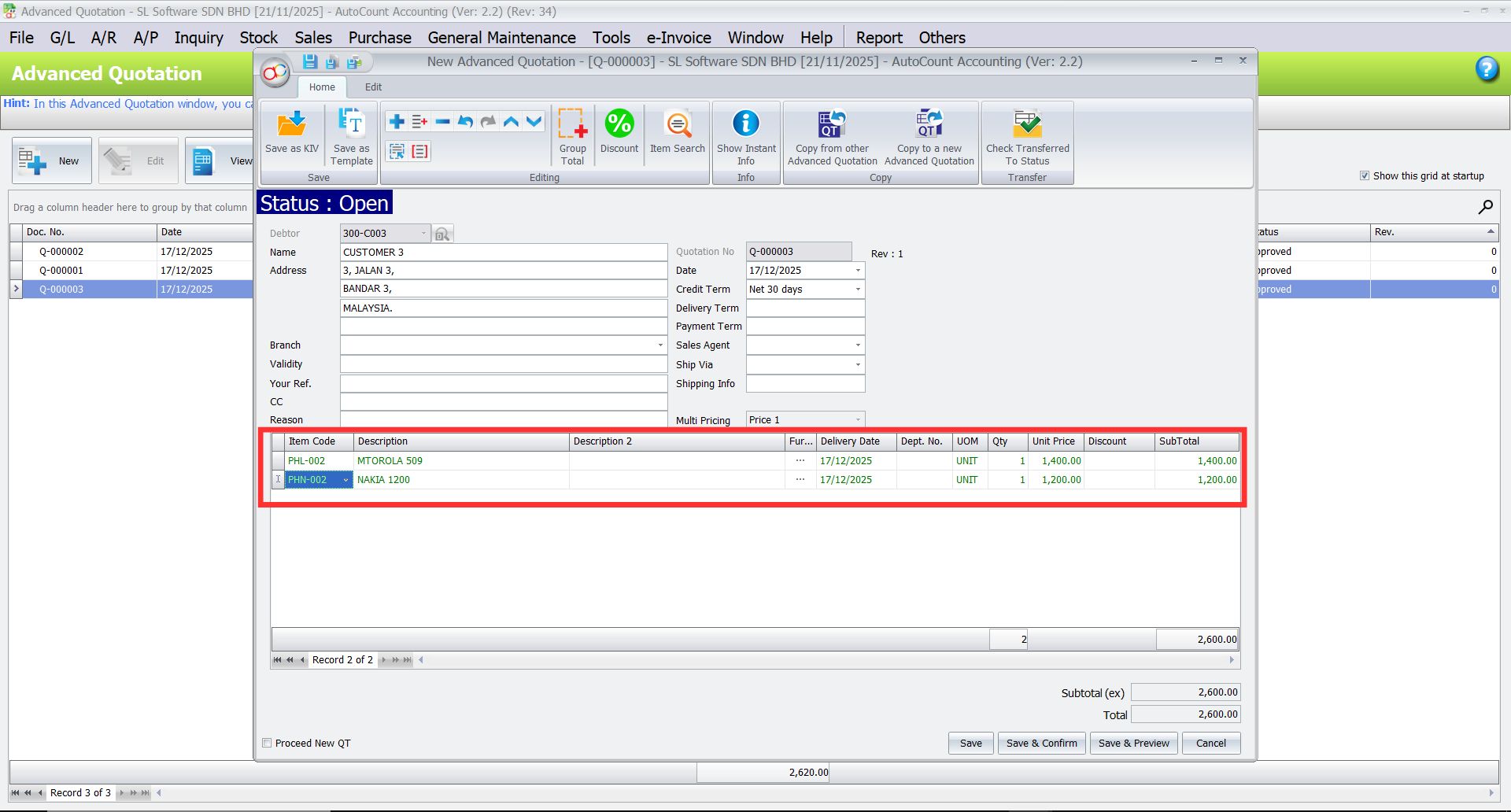Image resolution: width=1511 pixels, height=812 pixels.
Task: Open the Multi Pricing dropdown showing Price 1
Action: pyautogui.click(x=857, y=419)
